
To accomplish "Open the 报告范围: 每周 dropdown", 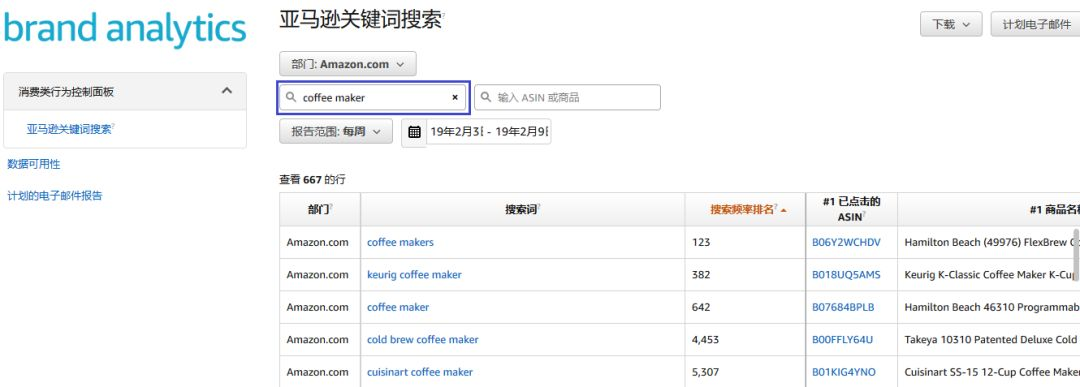I will click(335, 132).
